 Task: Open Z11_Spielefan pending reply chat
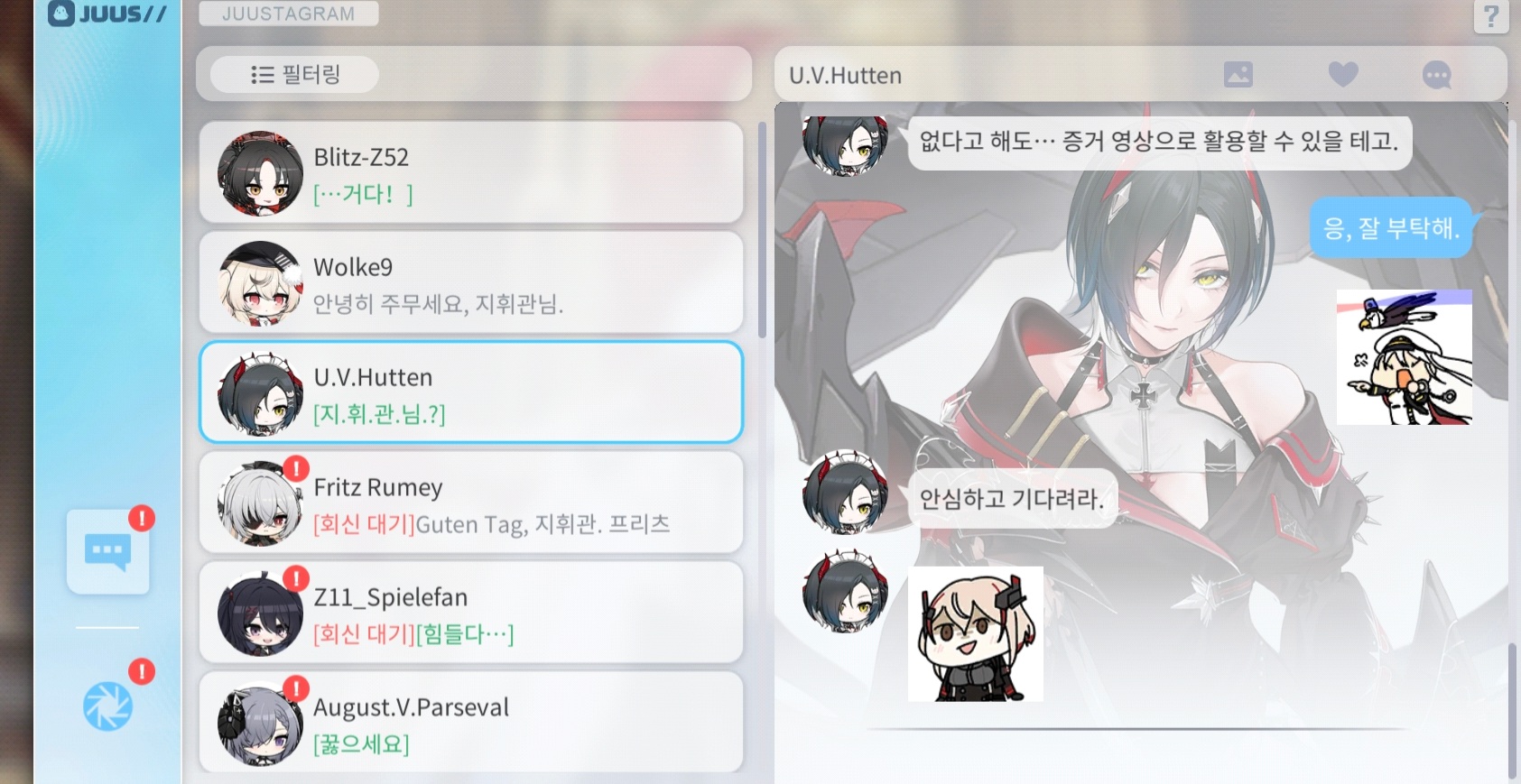[x=471, y=613]
